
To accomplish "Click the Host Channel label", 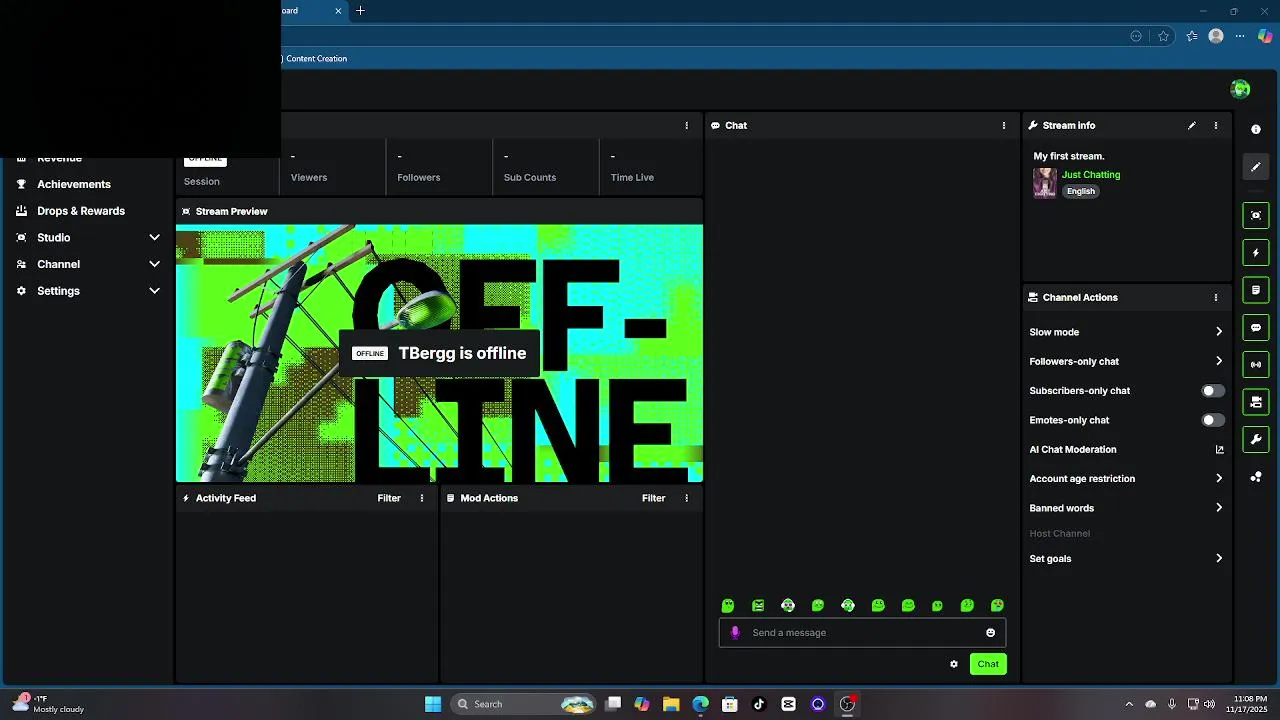I will (x=1060, y=534).
